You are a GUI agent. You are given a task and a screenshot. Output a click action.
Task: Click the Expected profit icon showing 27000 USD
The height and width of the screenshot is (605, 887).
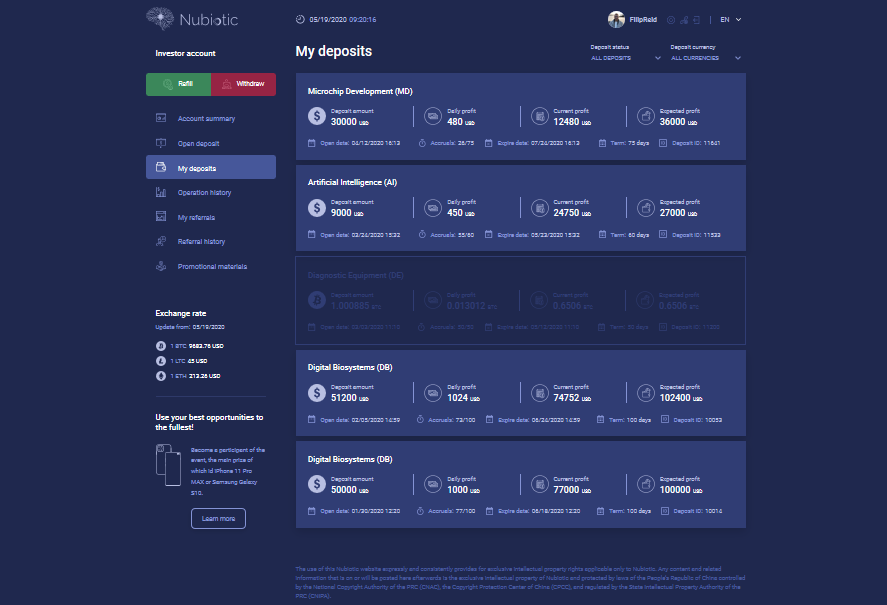pos(645,208)
